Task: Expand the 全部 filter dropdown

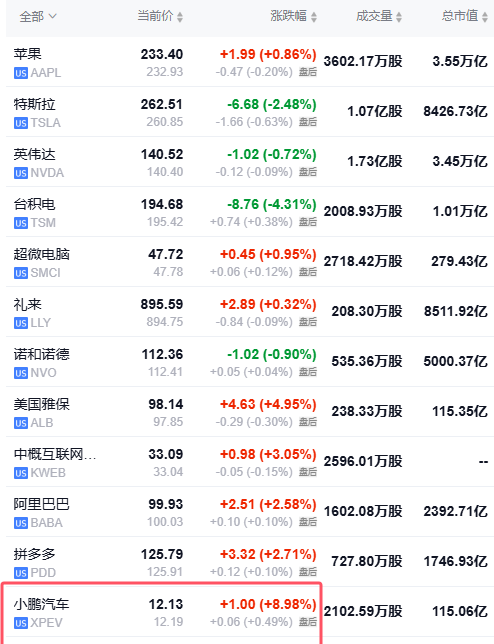Action: tap(38, 16)
